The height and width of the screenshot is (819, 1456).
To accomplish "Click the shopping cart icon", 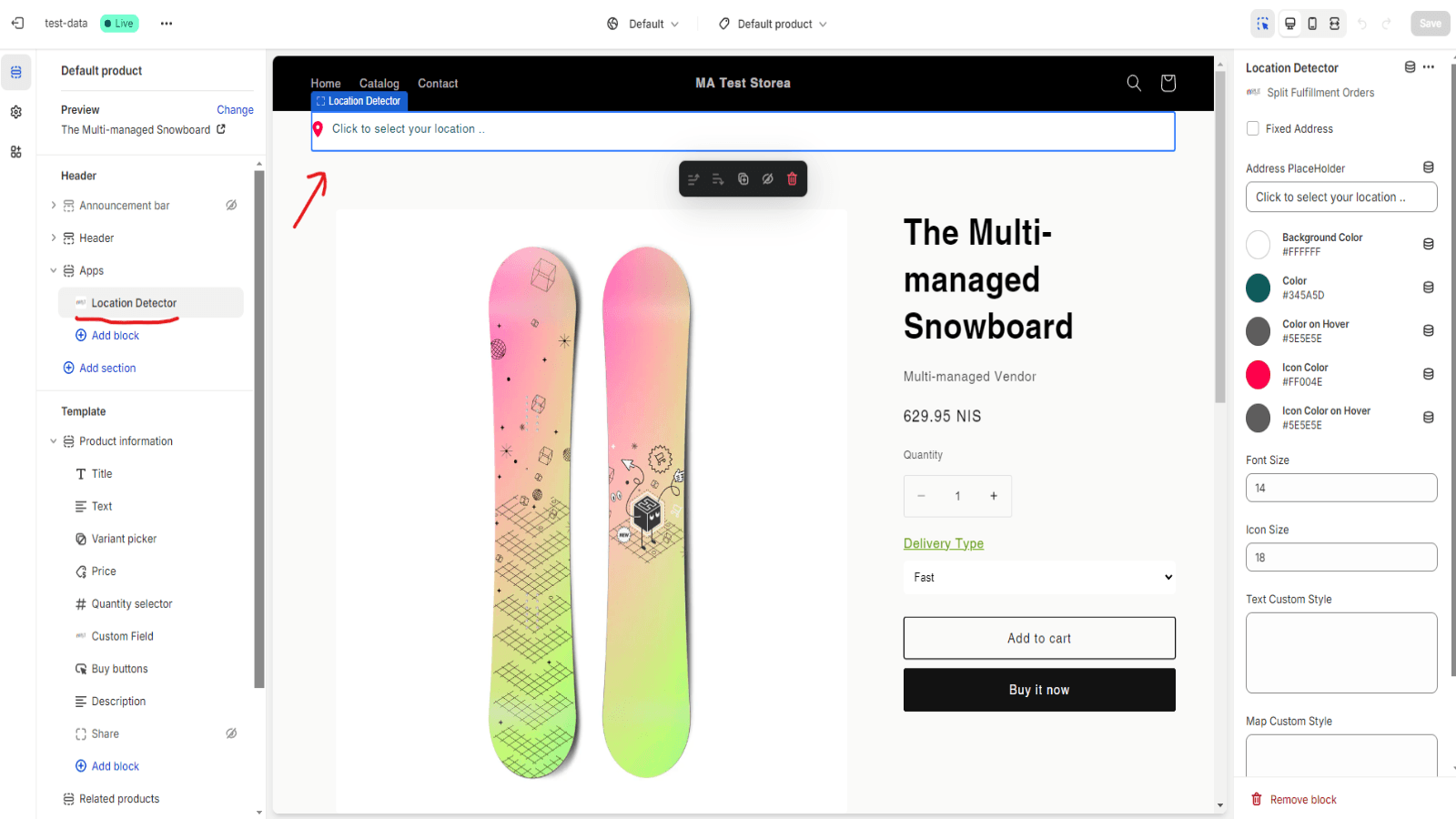I will 1168,83.
